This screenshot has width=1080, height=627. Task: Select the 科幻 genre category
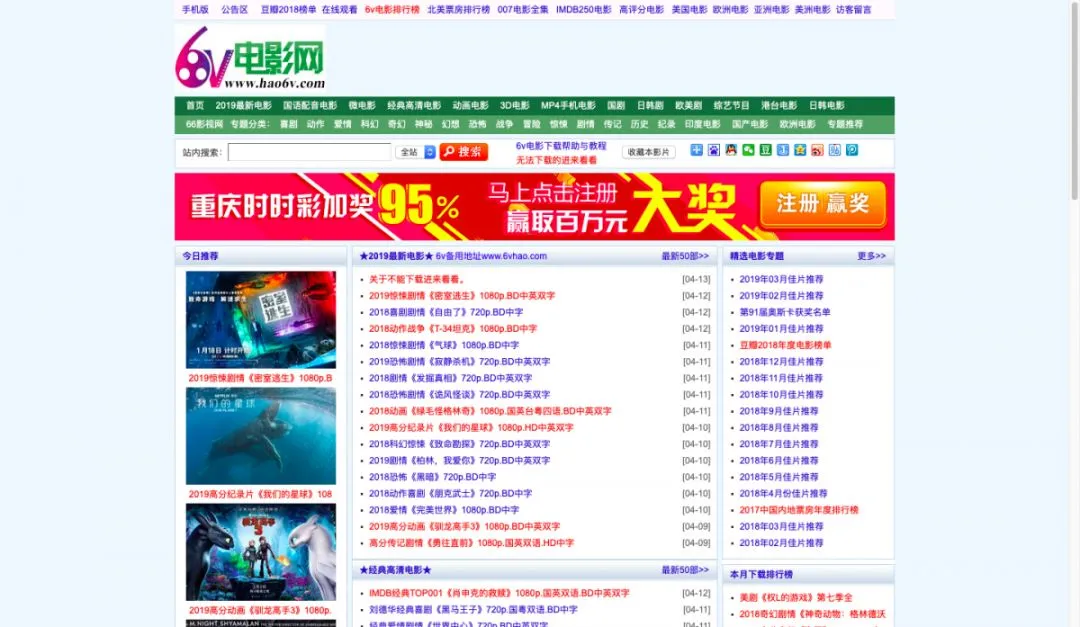point(369,124)
